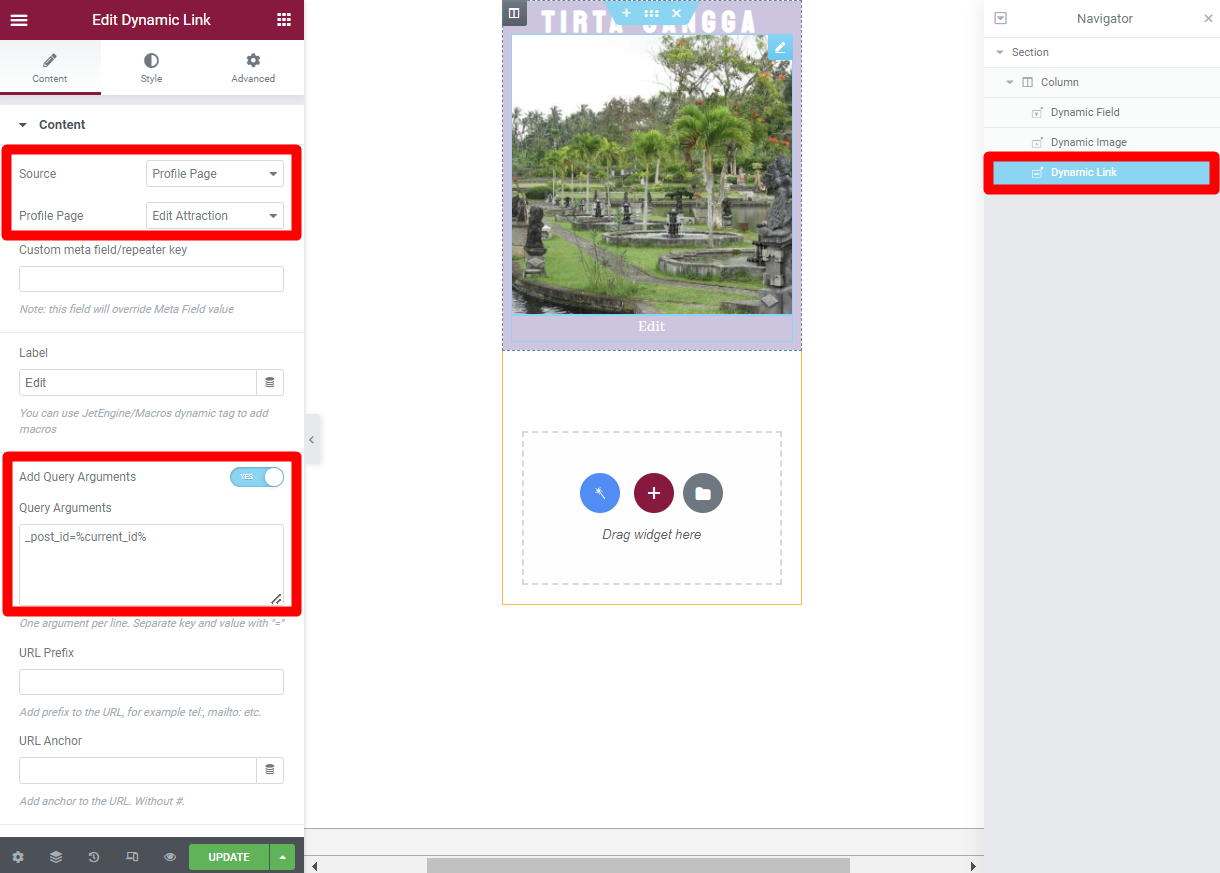1220x873 pixels.
Task: Collapse the Column item in Navigator
Action: click(x=1010, y=82)
